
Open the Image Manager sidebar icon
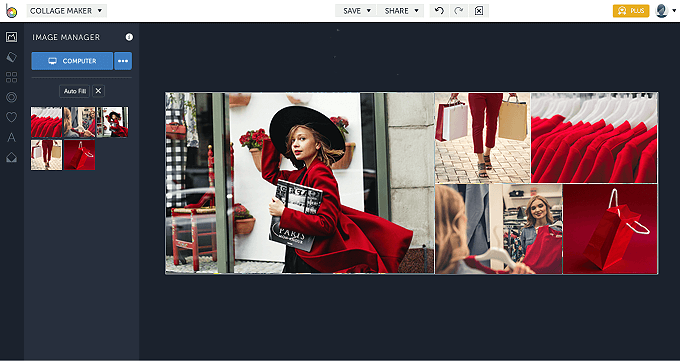click(12, 37)
